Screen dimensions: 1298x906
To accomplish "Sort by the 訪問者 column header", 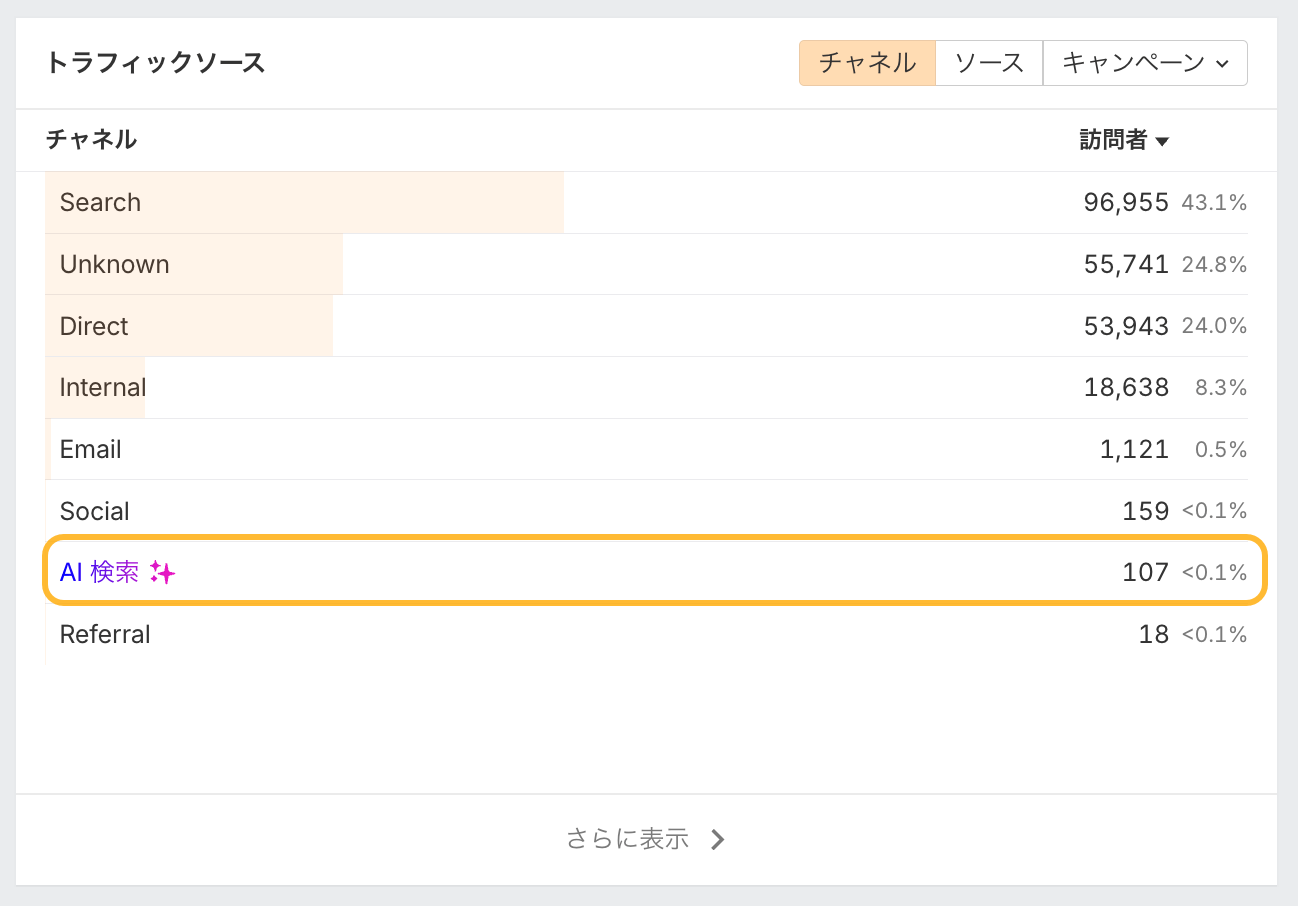I will click(1113, 140).
